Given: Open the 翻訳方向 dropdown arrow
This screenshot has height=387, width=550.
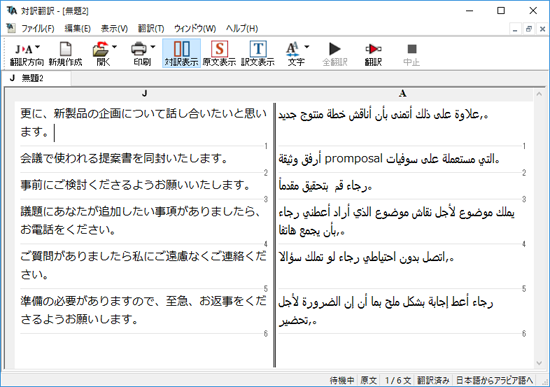Looking at the screenshot, I should pyautogui.click(x=38, y=47).
